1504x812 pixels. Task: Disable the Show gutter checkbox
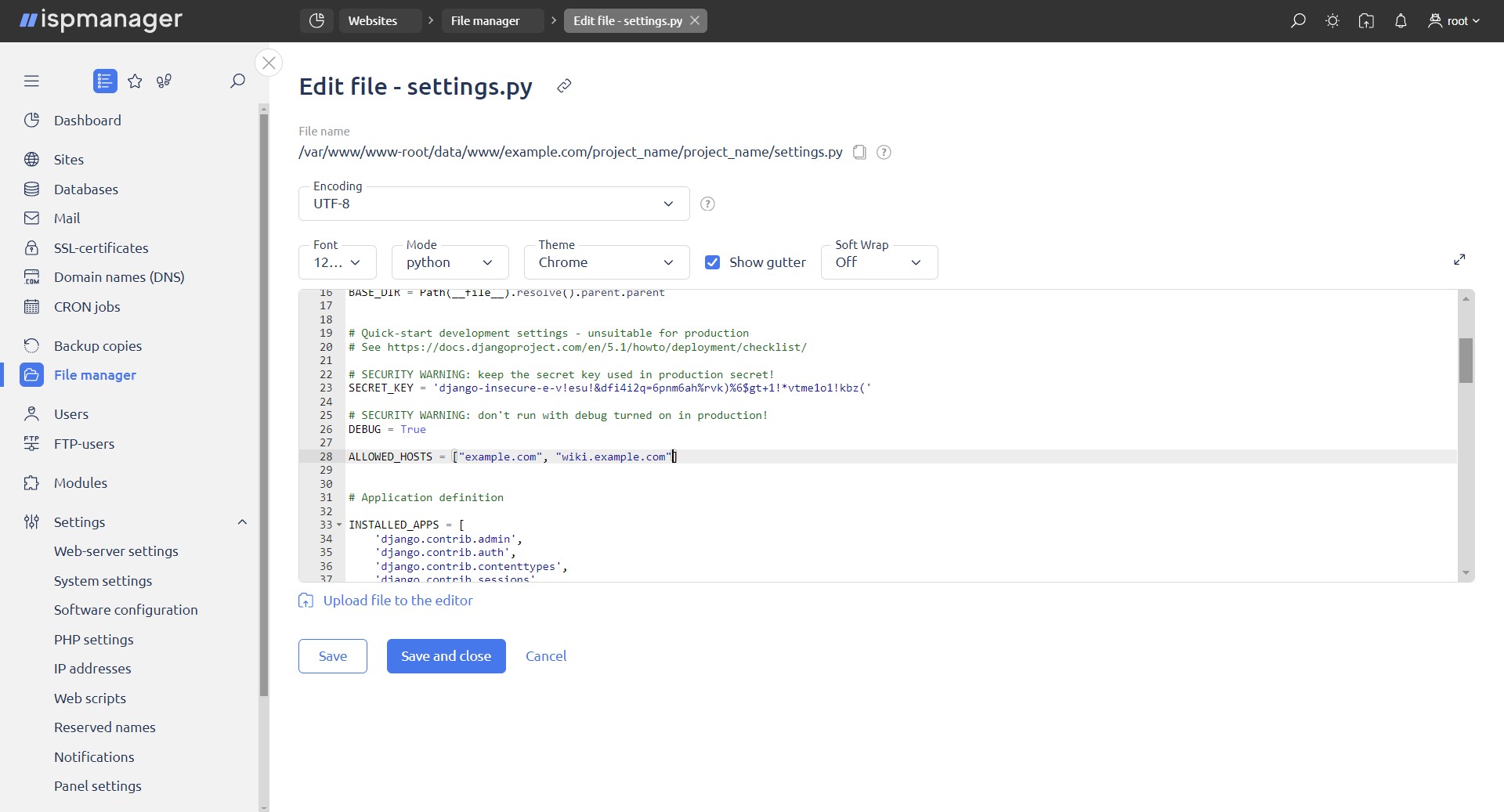point(712,262)
